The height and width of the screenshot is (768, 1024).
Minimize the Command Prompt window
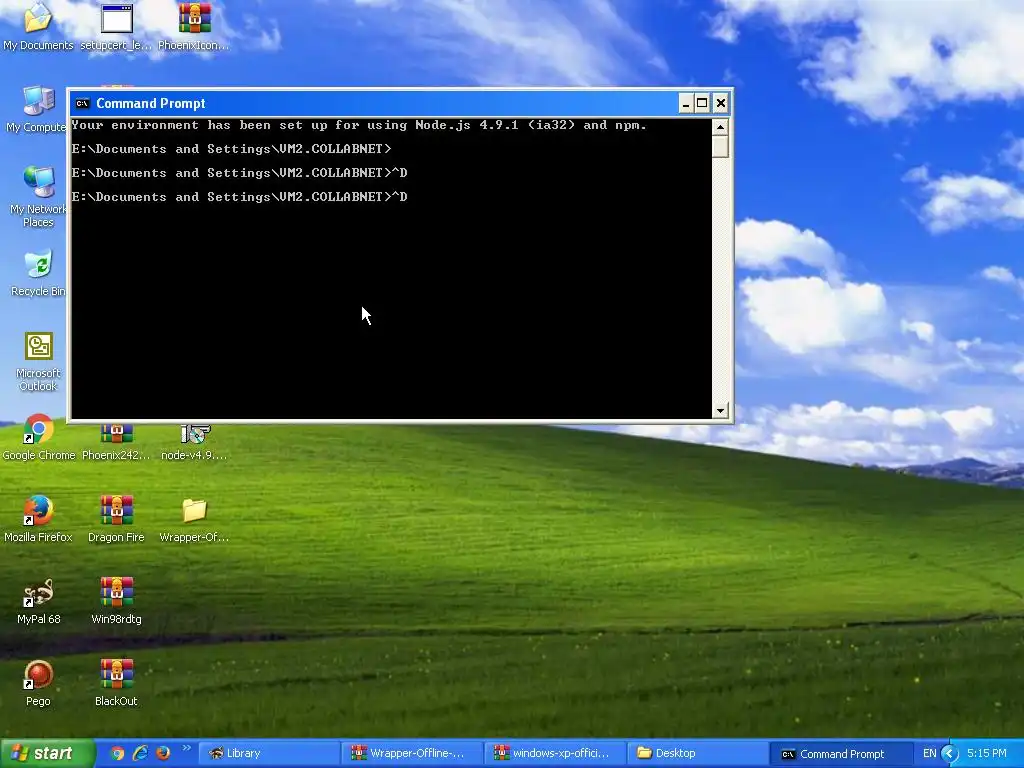pyautogui.click(x=686, y=103)
